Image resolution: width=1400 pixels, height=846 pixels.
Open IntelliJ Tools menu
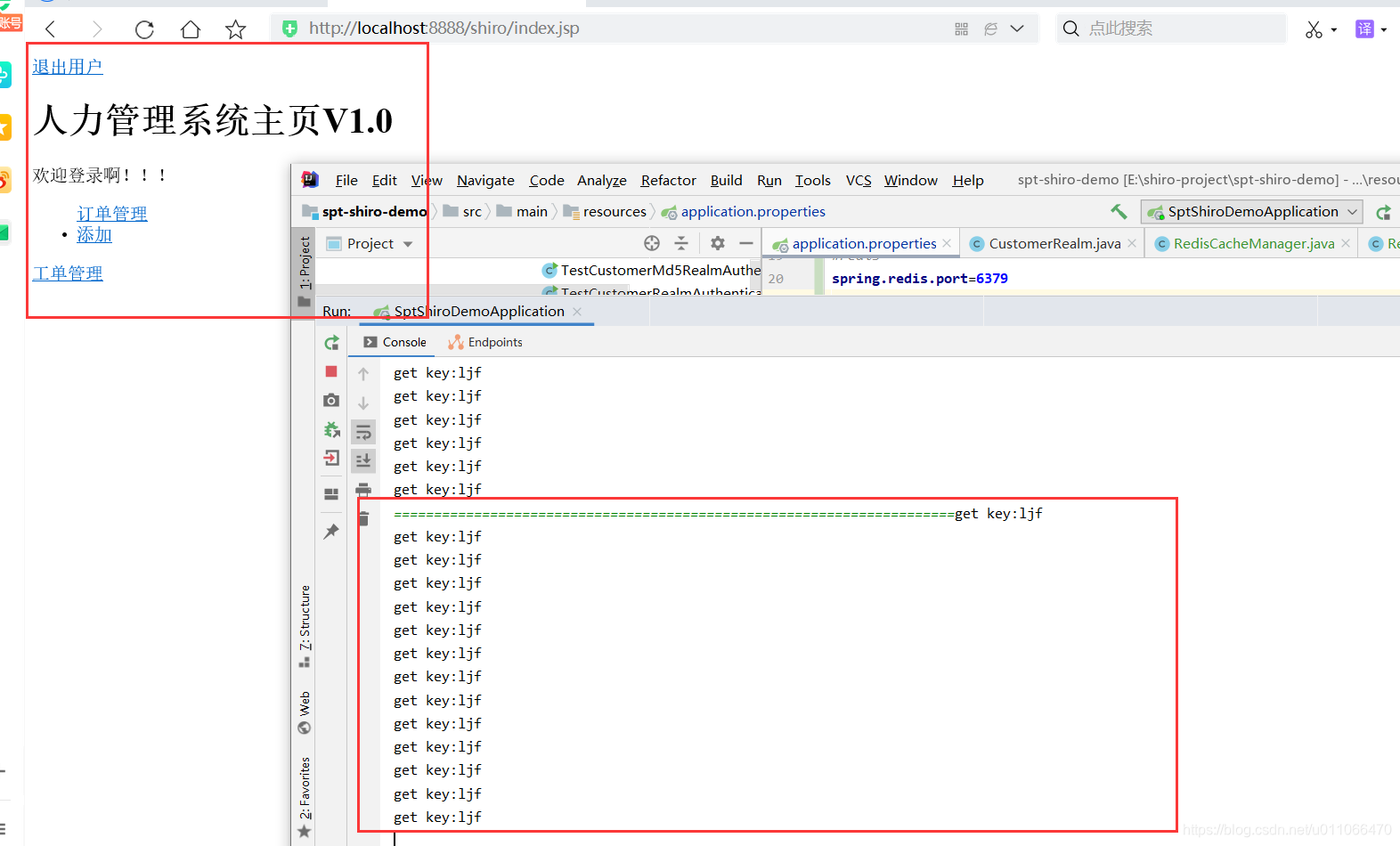813,180
